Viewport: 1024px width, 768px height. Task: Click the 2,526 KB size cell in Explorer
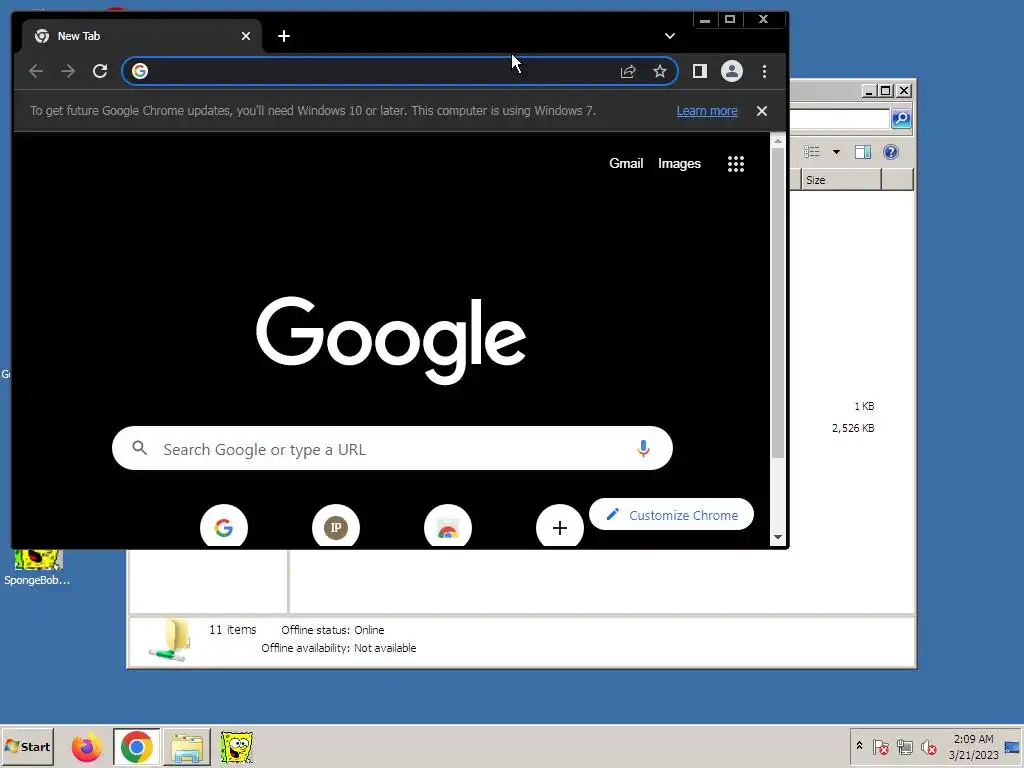[853, 428]
